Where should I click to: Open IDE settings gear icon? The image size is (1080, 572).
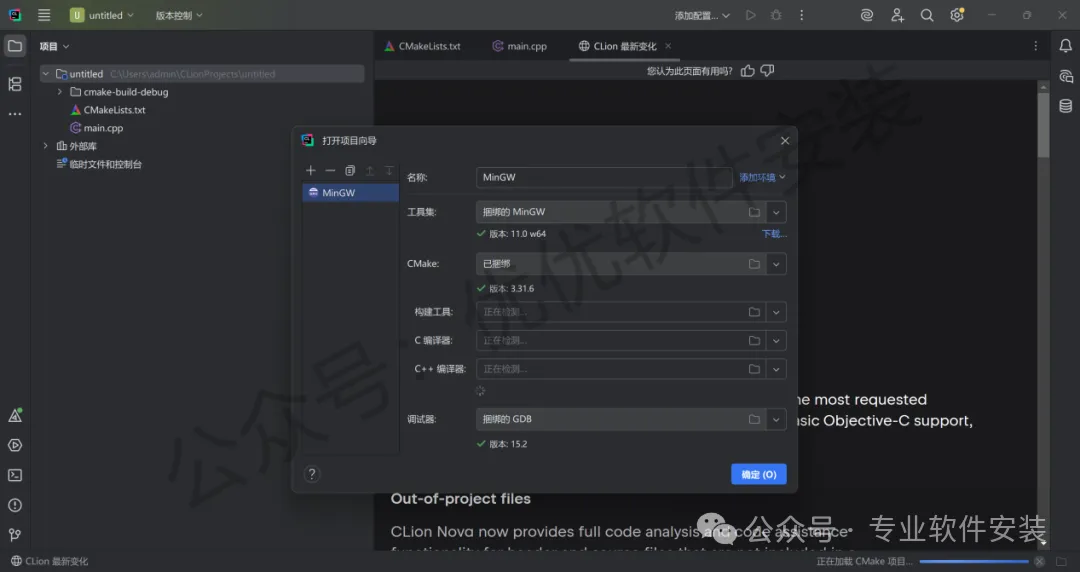pos(957,15)
